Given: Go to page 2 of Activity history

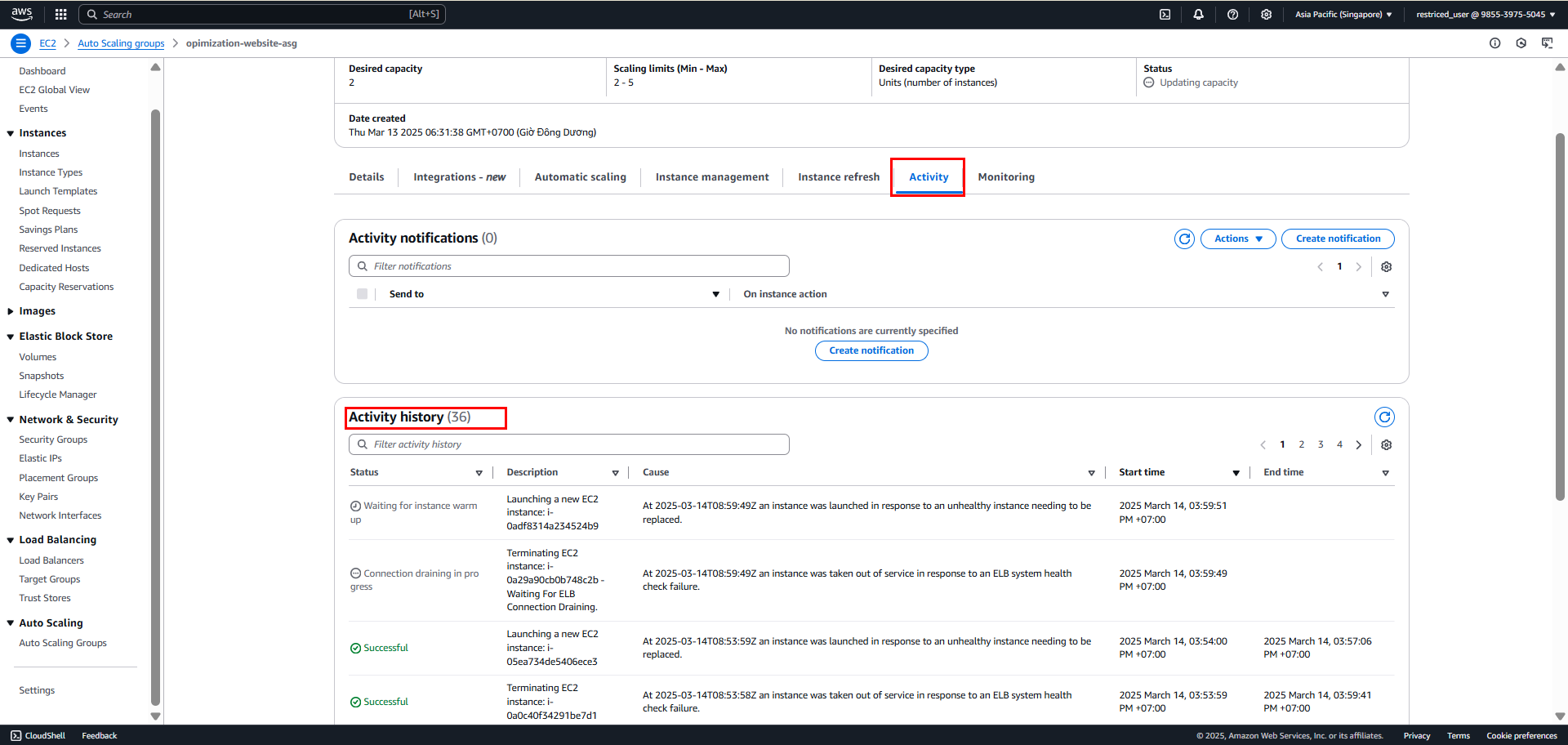Looking at the screenshot, I should pyautogui.click(x=1302, y=444).
